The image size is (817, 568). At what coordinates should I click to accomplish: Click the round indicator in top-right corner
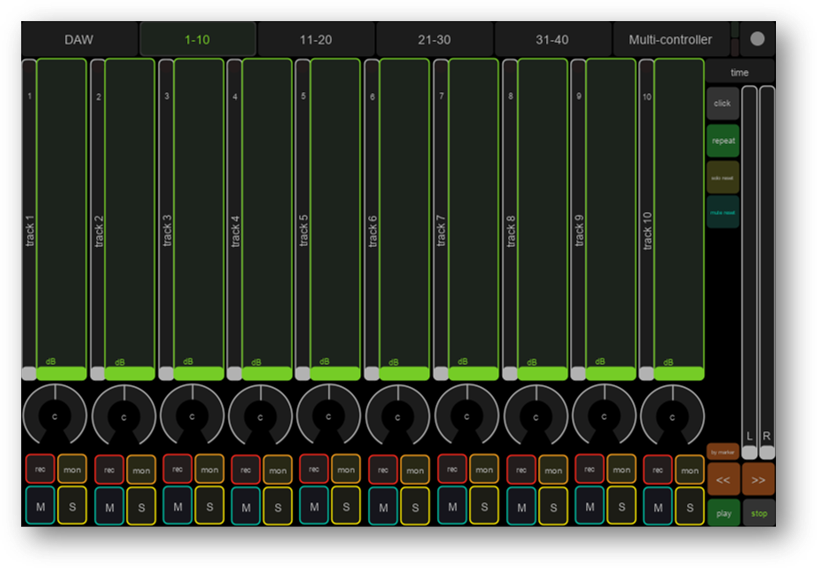pos(757,40)
